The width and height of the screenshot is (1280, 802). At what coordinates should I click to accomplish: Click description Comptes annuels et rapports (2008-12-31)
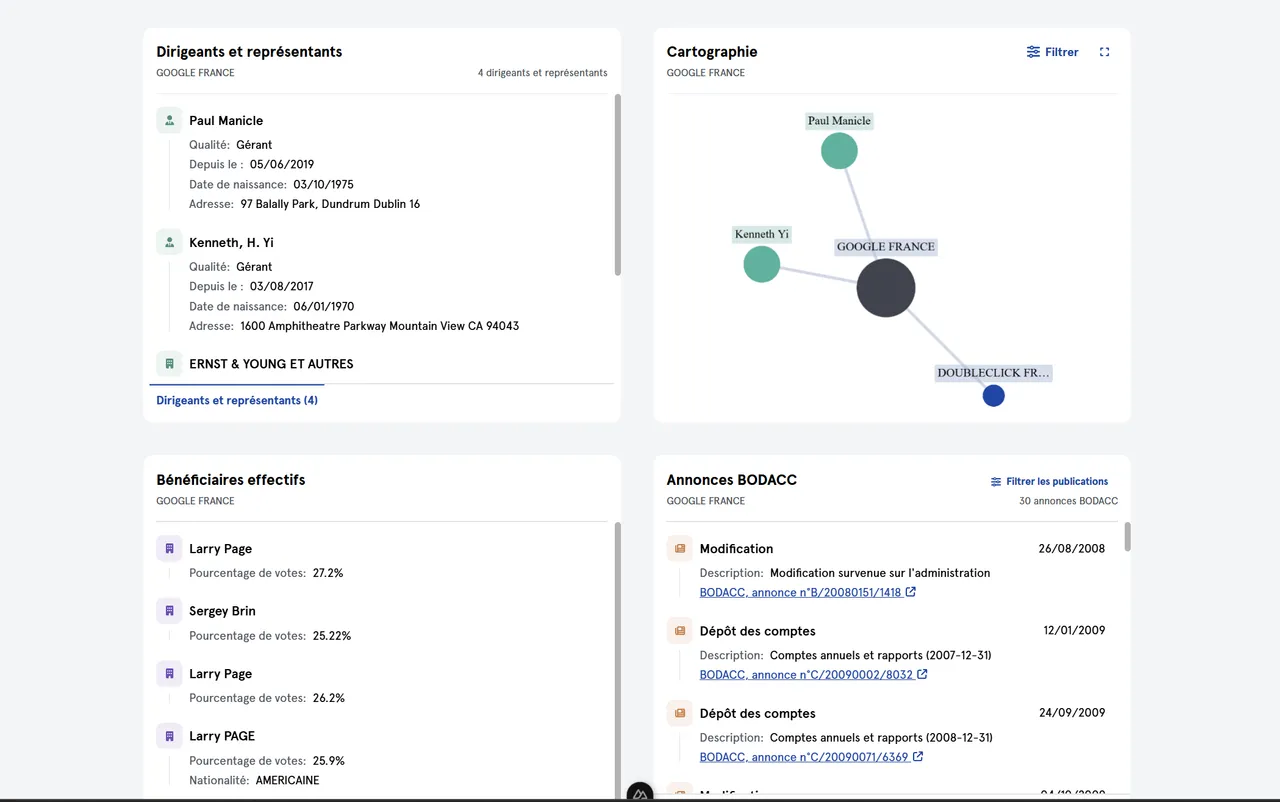click(881, 738)
